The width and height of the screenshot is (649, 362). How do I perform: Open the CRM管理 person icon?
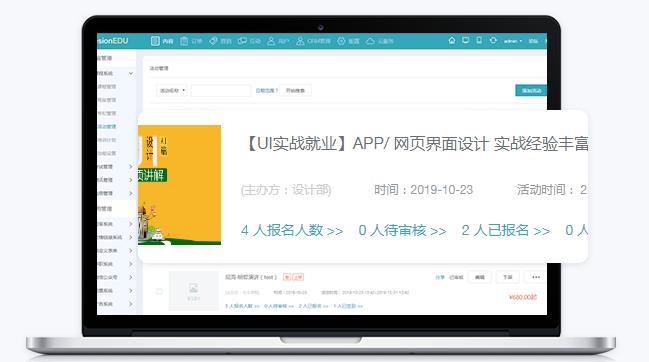coord(300,41)
